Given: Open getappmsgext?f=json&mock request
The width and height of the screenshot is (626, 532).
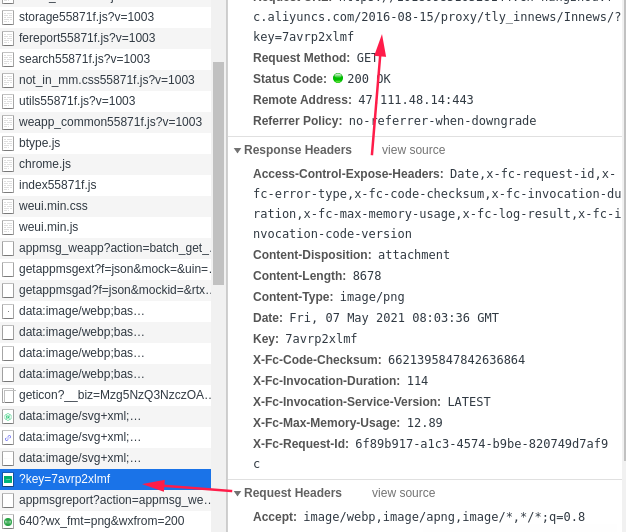Looking at the screenshot, I should coord(106,269).
